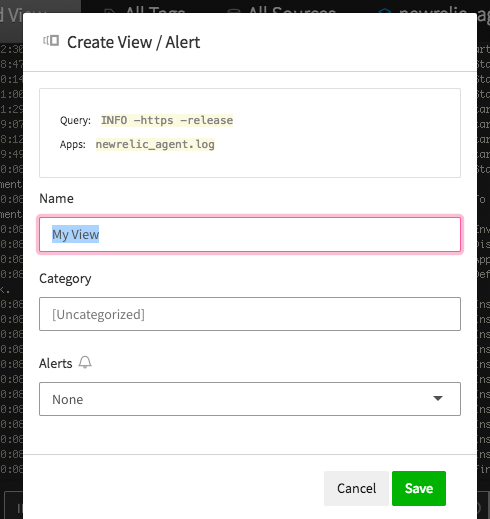Image resolution: width=490 pixels, height=519 pixels.
Task: Click the Category label
Action: 65,279
